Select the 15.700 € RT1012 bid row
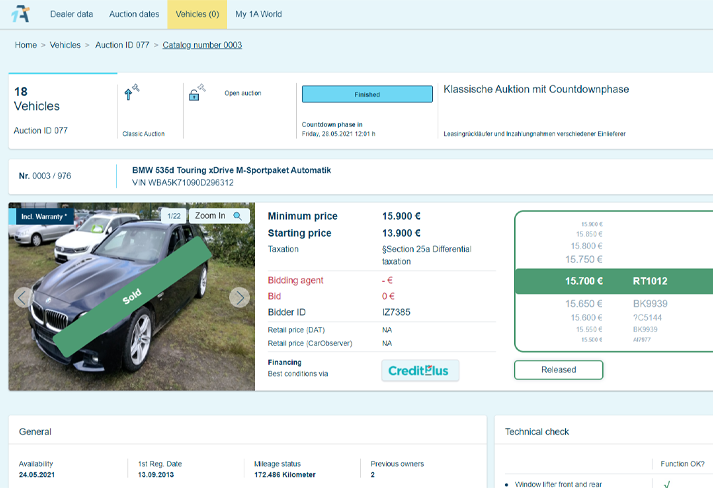713x488 pixels. pyautogui.click(x=614, y=281)
